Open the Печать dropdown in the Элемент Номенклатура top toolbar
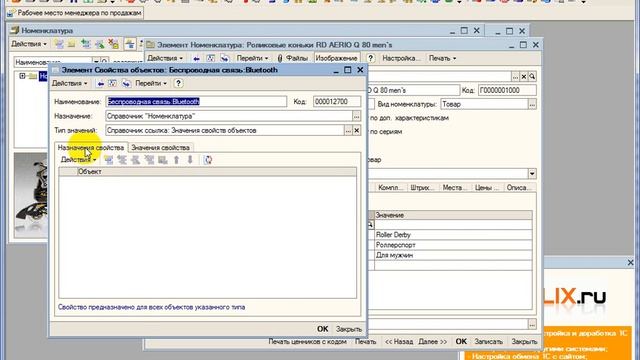Screen dimensions: 640x360 (x=442, y=58)
